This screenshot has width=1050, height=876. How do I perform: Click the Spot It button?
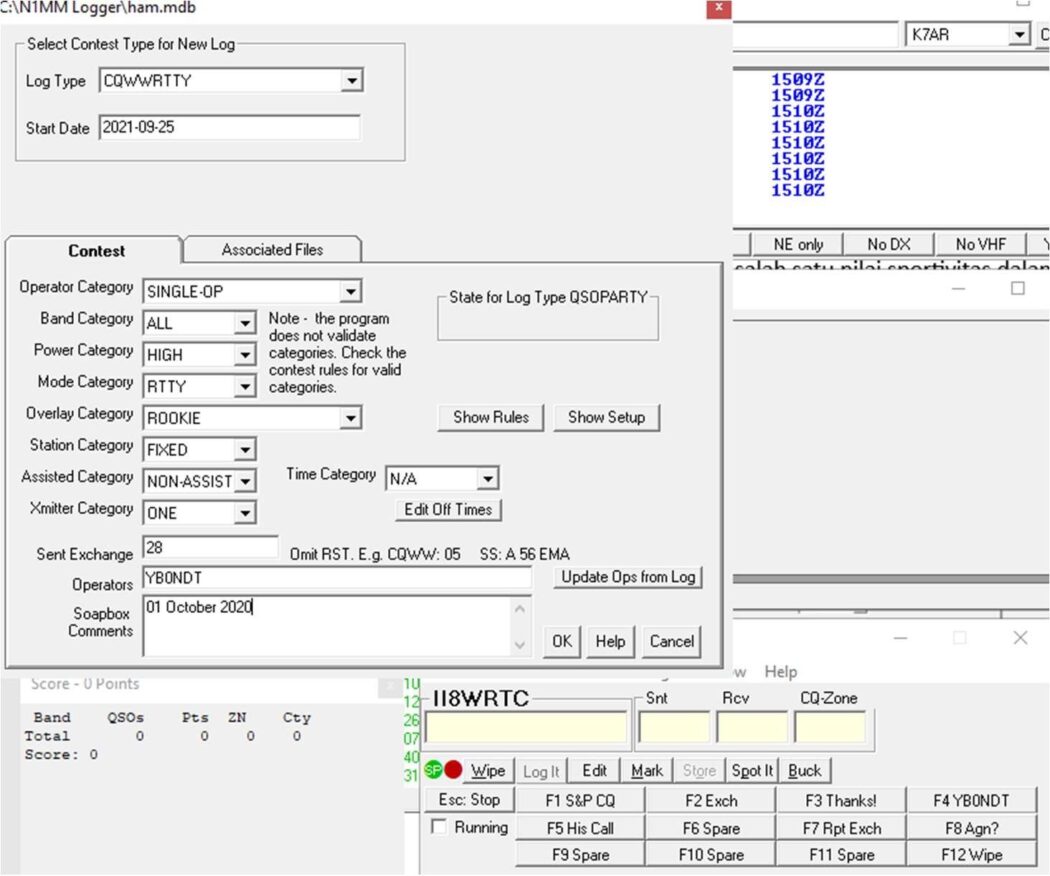point(752,771)
